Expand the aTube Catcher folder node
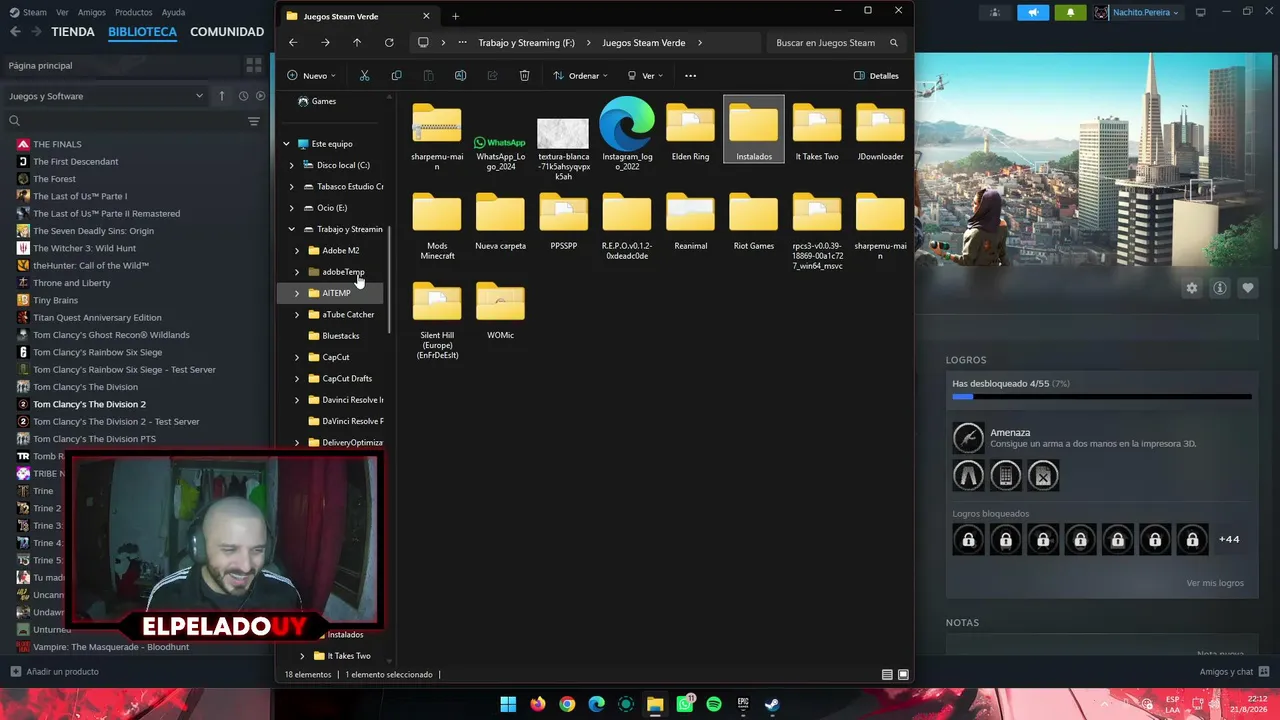 tap(297, 315)
